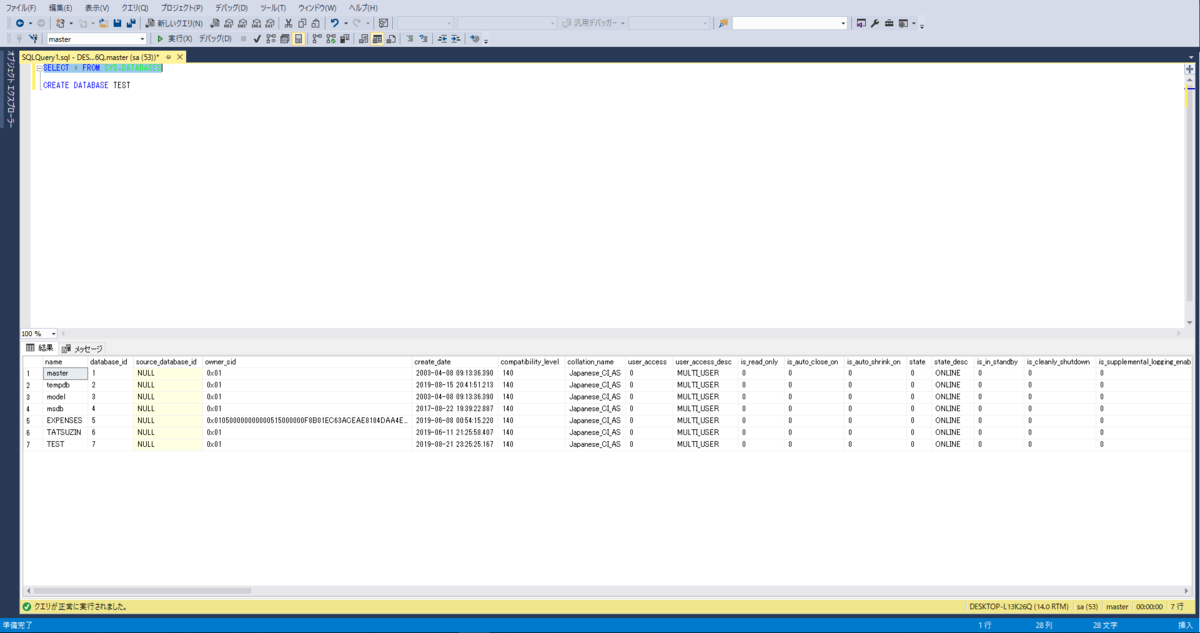Collapse the SELECT statement outline toggle
1200x633 pixels.
click(x=38, y=68)
